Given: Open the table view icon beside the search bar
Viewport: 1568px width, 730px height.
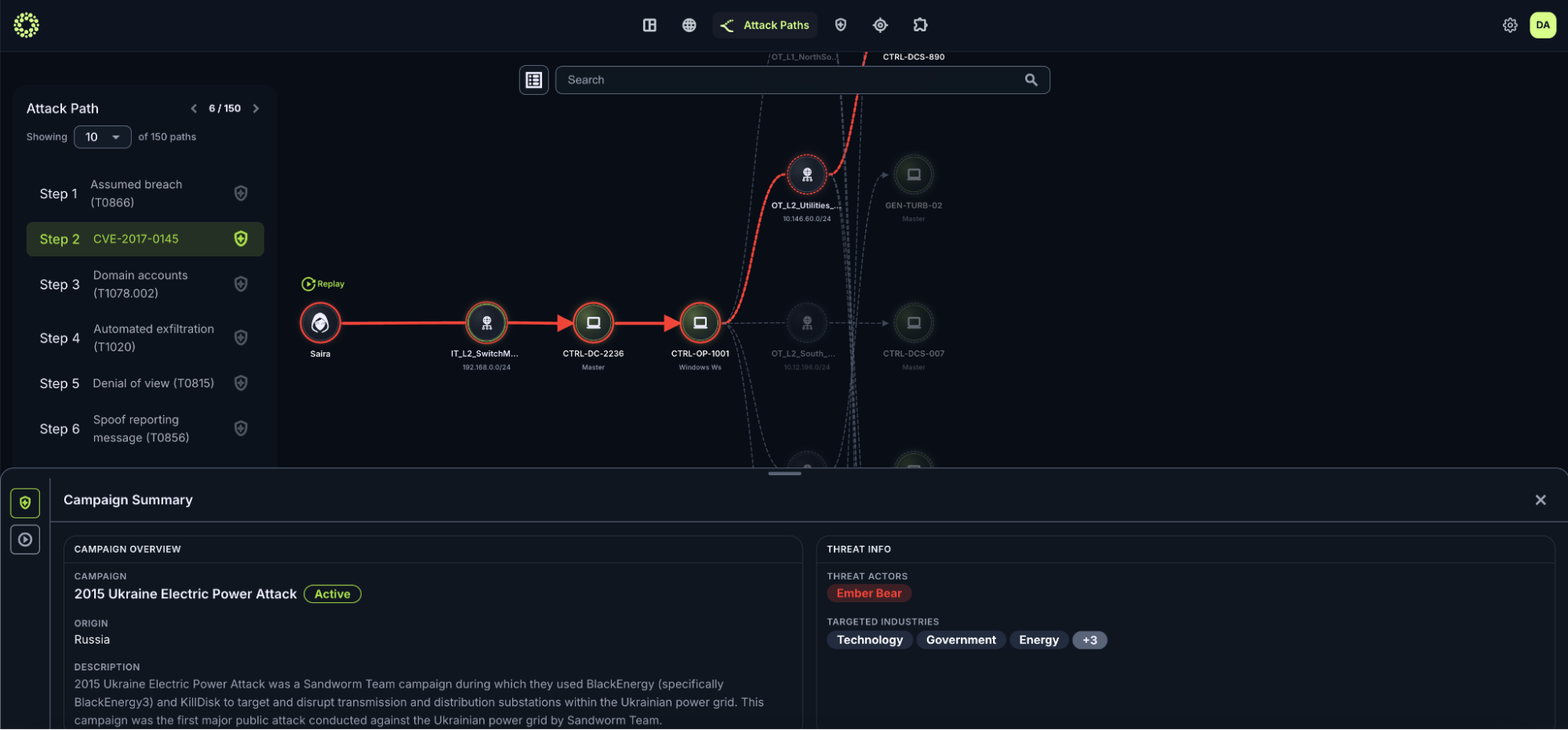Looking at the screenshot, I should 534,79.
